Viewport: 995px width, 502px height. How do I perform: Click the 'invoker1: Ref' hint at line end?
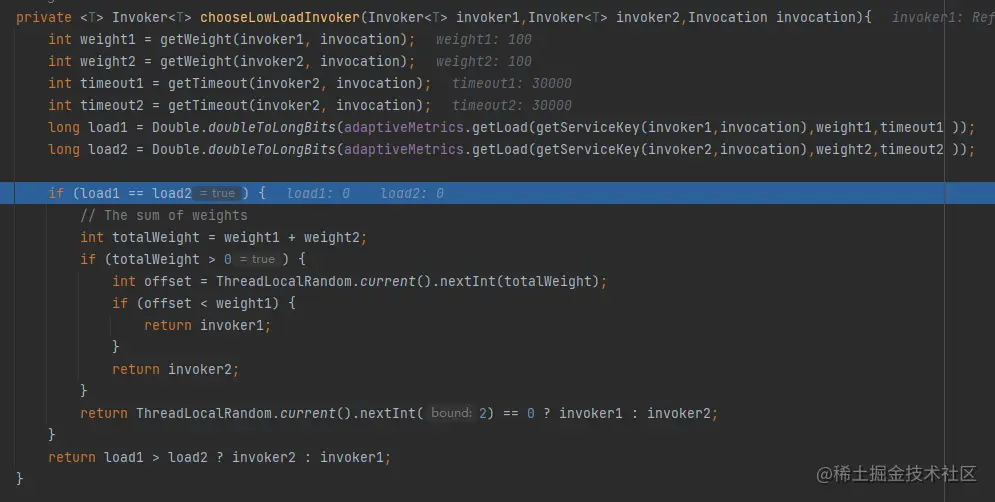pos(943,17)
